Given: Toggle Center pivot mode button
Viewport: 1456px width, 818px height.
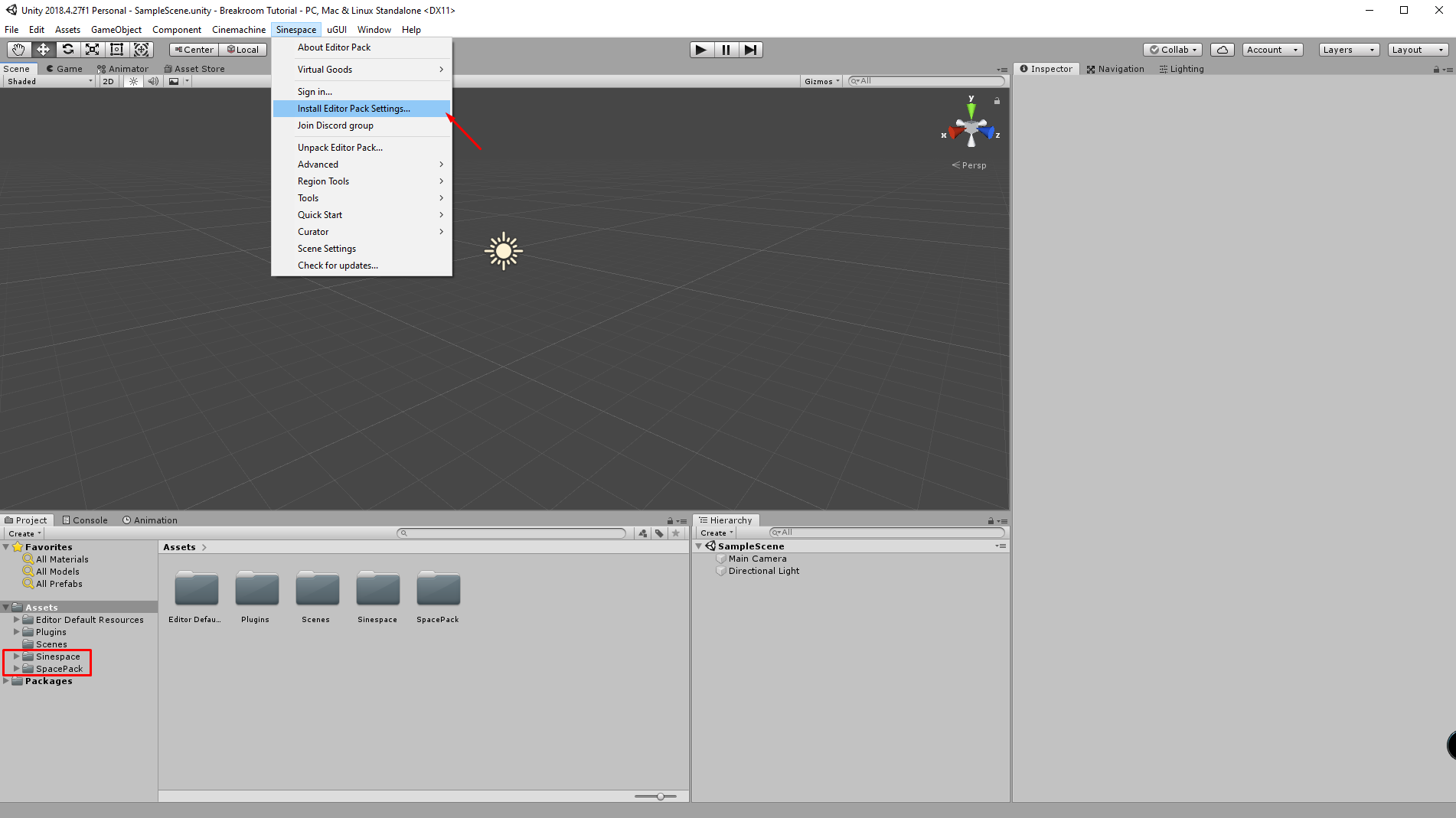Looking at the screenshot, I should point(194,50).
